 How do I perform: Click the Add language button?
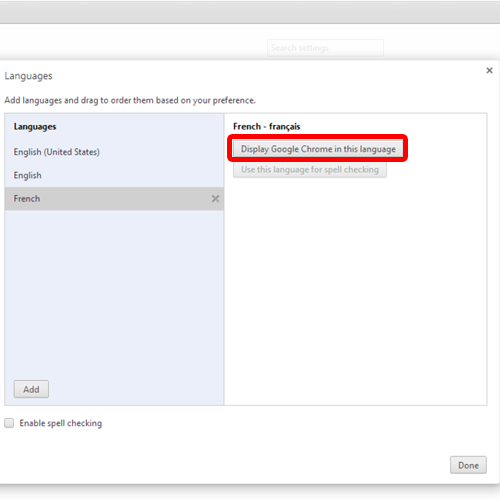tap(31, 389)
